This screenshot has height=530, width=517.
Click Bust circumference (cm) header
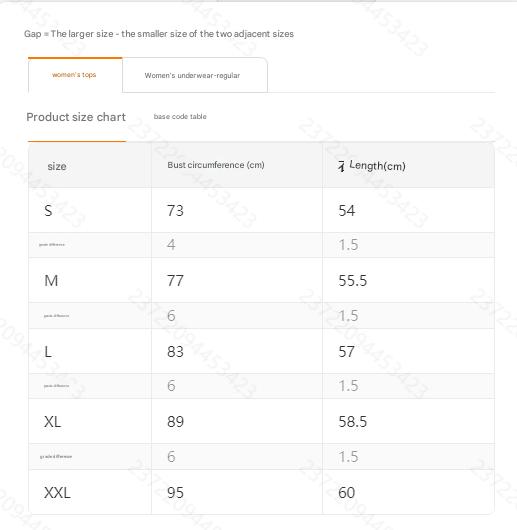pos(216,165)
